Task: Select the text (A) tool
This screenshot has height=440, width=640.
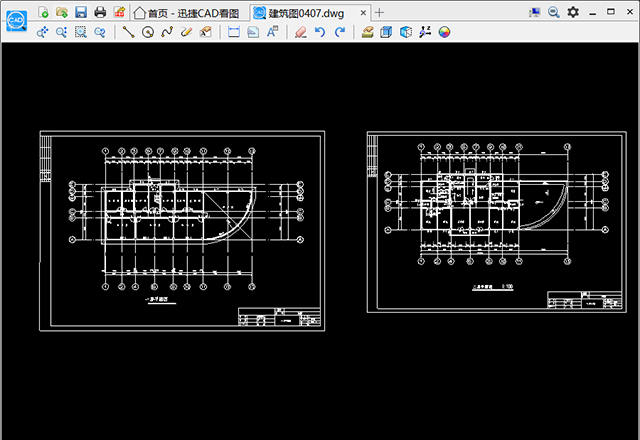Action: 272,32
